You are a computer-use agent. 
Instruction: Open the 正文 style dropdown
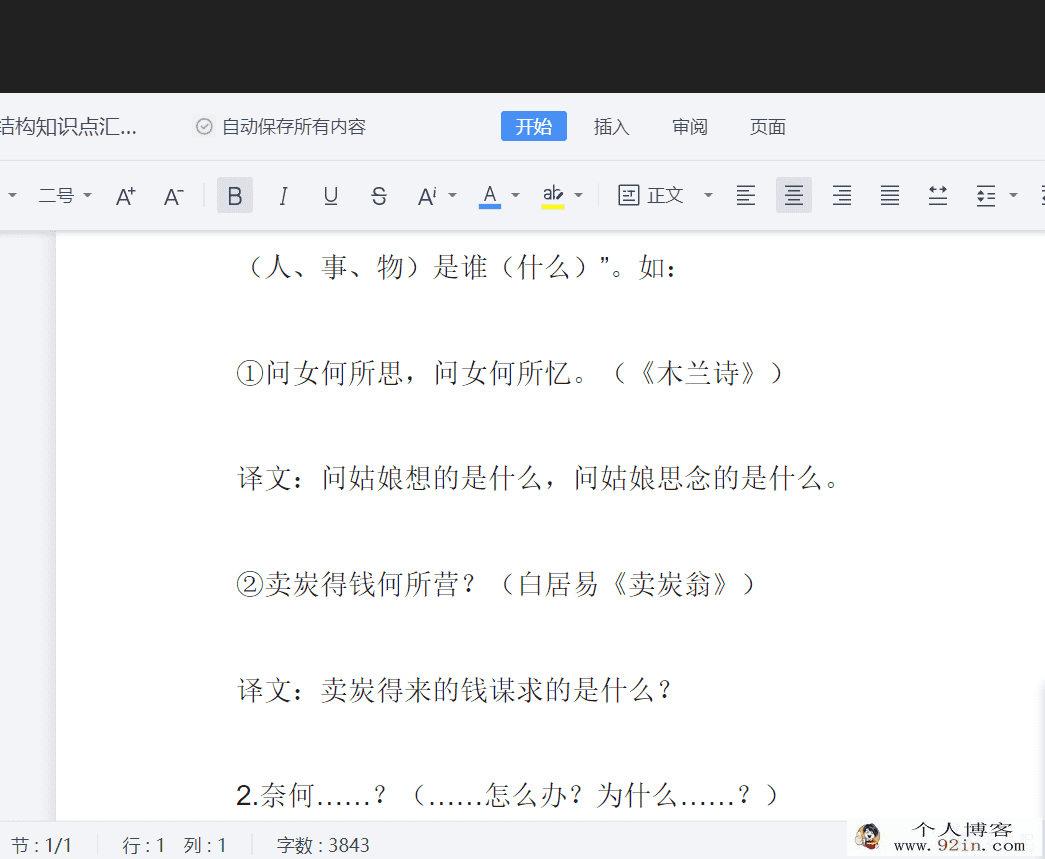point(708,195)
